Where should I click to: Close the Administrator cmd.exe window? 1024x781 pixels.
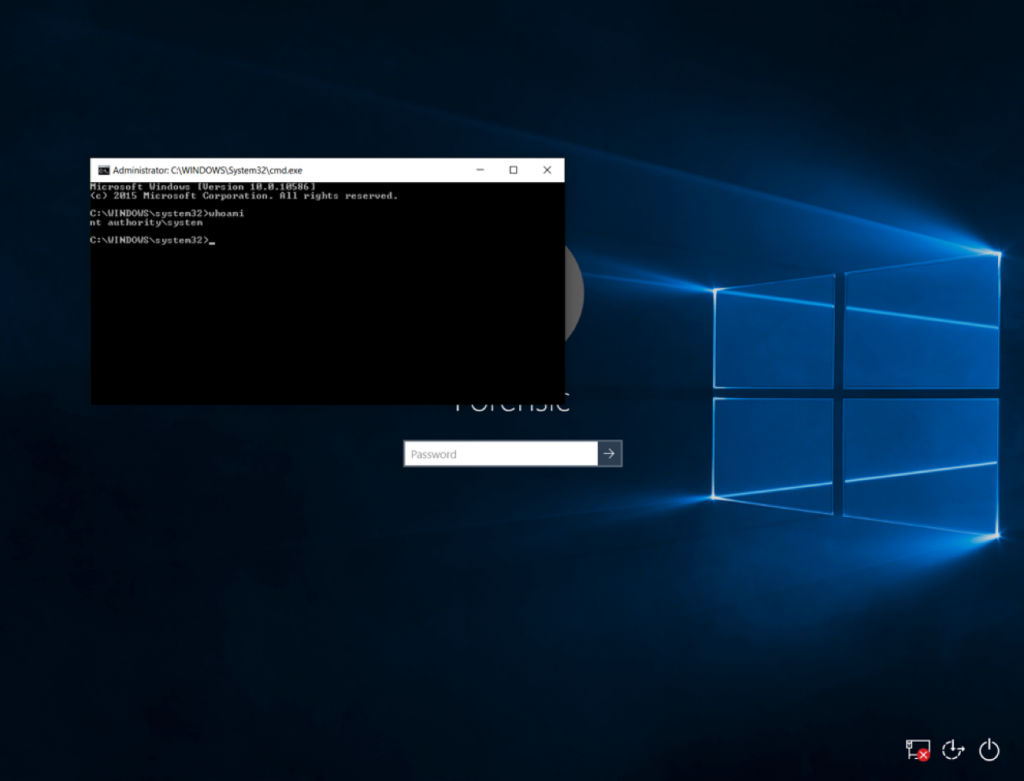pos(547,170)
